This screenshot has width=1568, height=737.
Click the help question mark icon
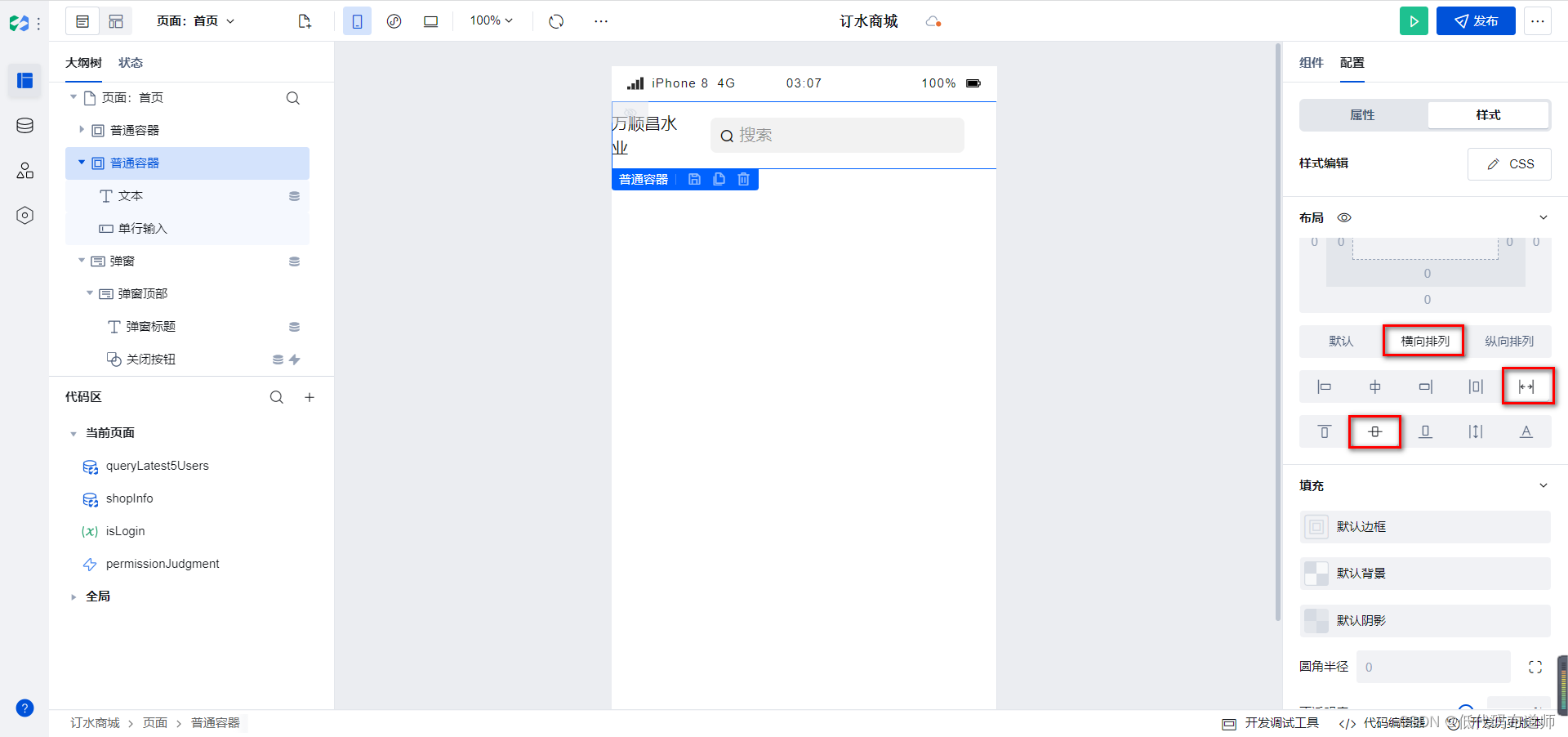click(x=24, y=708)
